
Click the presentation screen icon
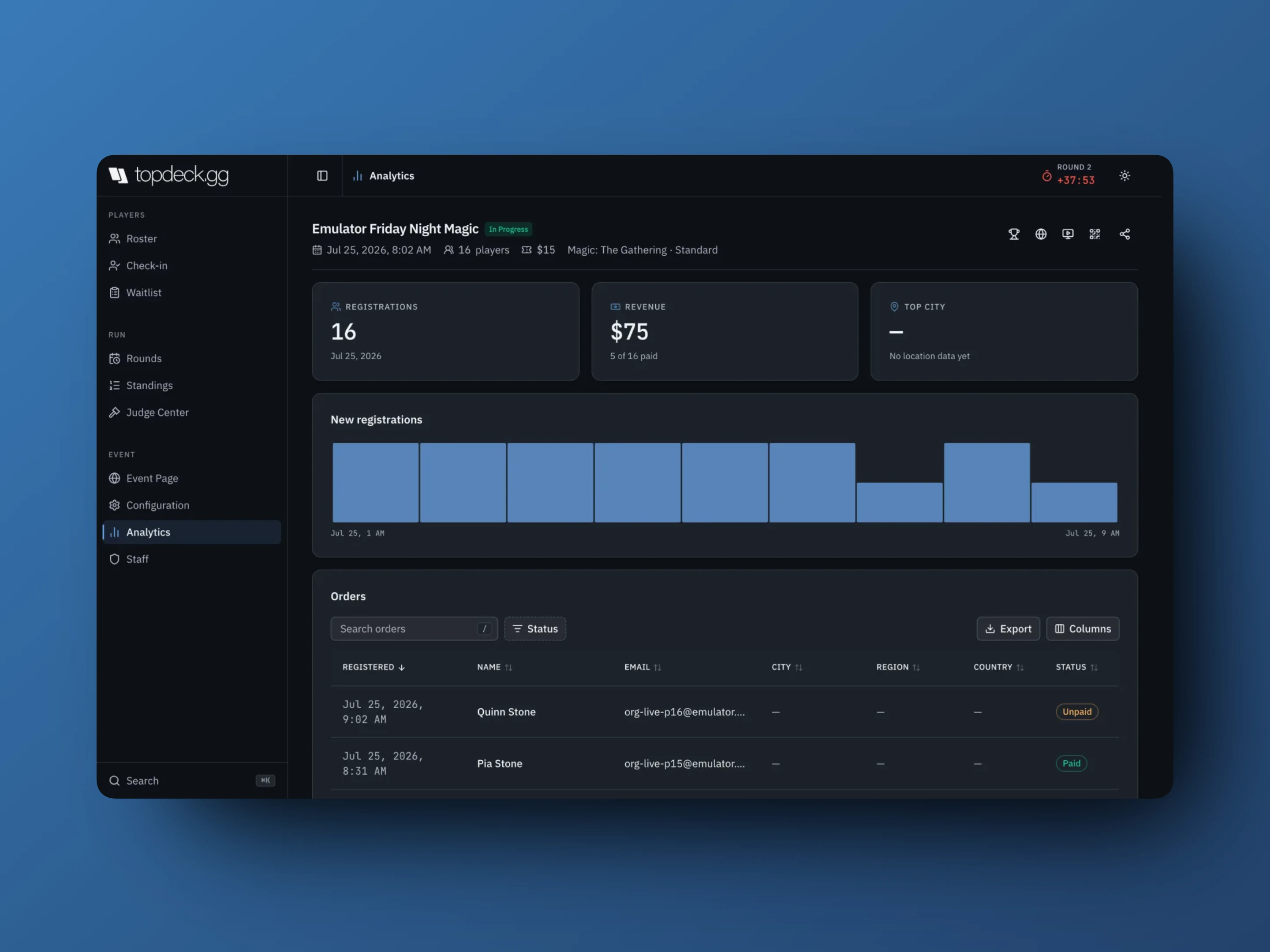point(1068,234)
